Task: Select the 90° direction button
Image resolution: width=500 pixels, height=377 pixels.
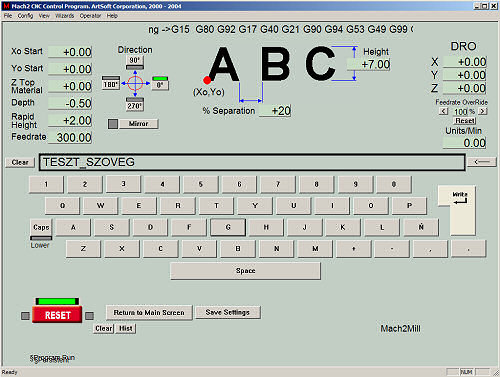Action: pos(135,62)
